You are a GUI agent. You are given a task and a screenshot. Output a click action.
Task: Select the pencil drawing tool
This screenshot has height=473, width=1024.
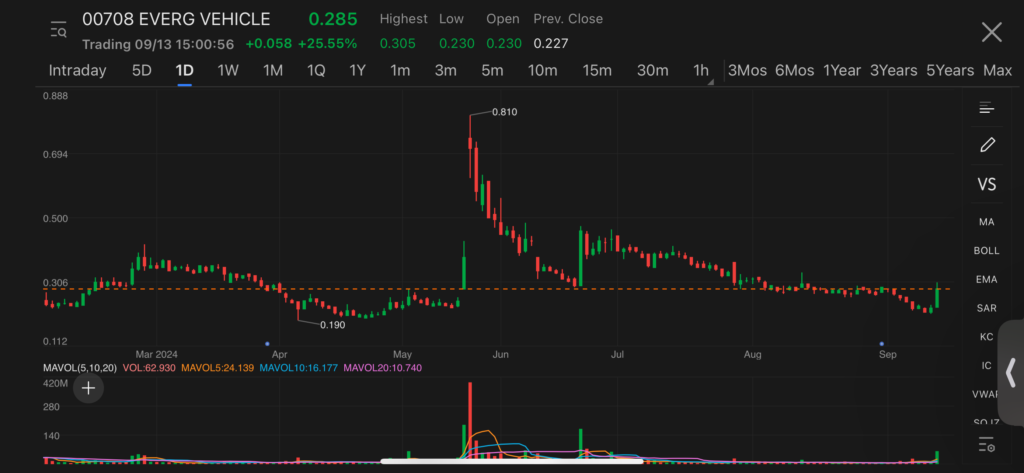pyautogui.click(x=987, y=145)
